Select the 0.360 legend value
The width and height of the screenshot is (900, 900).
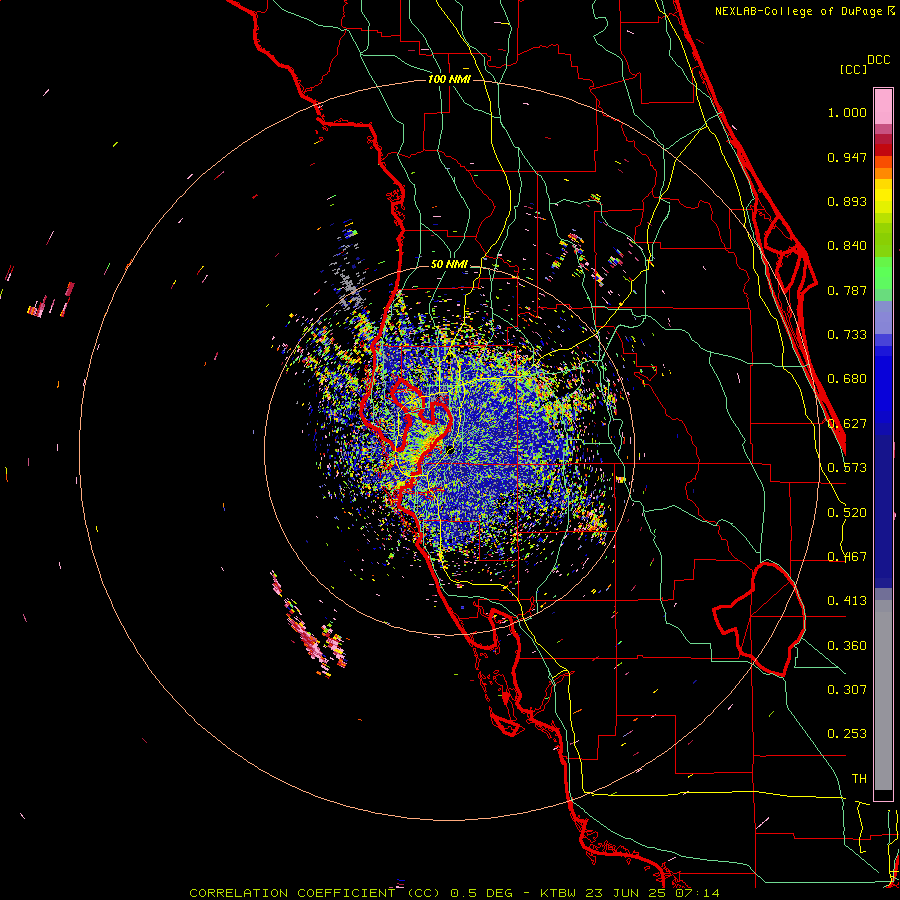[x=847, y=646]
